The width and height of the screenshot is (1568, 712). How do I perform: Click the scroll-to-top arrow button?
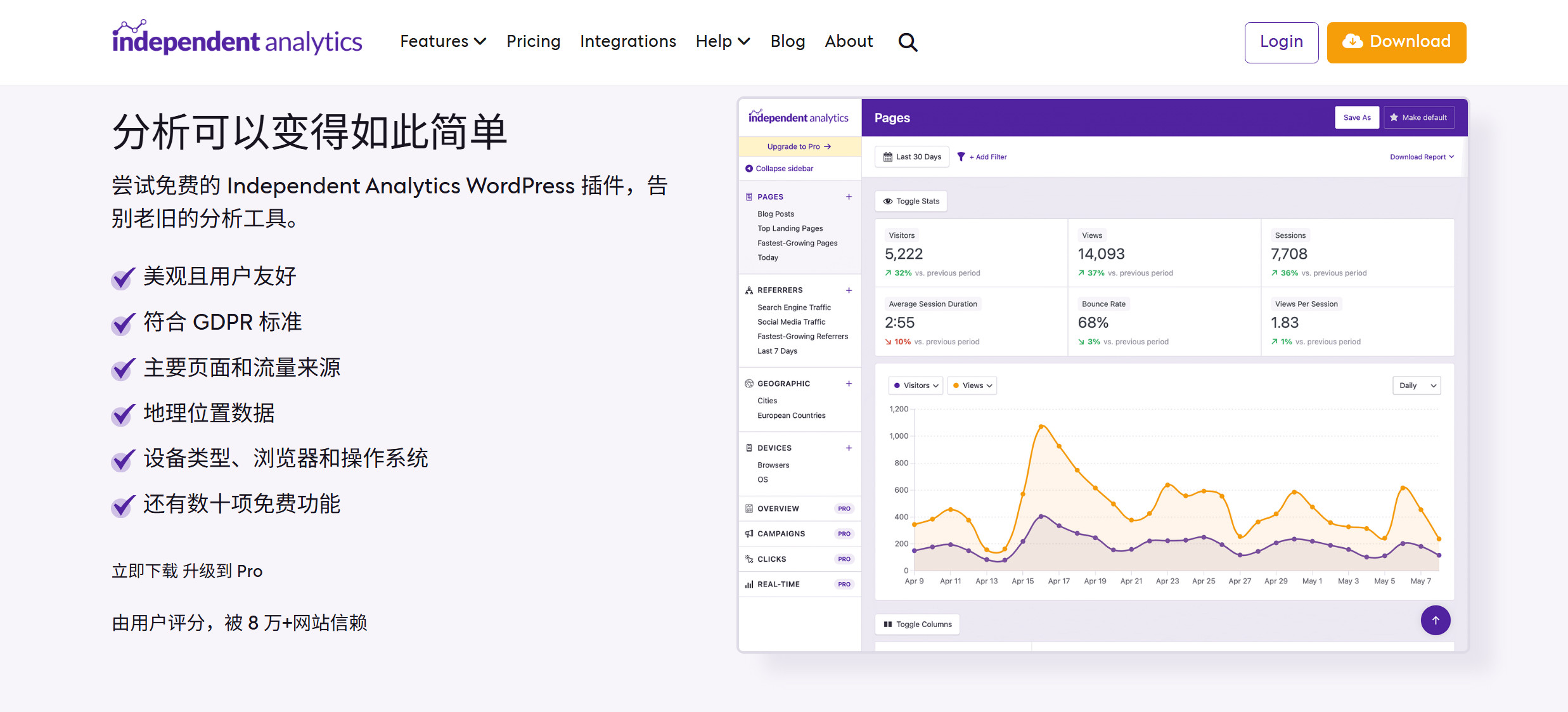tap(1436, 620)
